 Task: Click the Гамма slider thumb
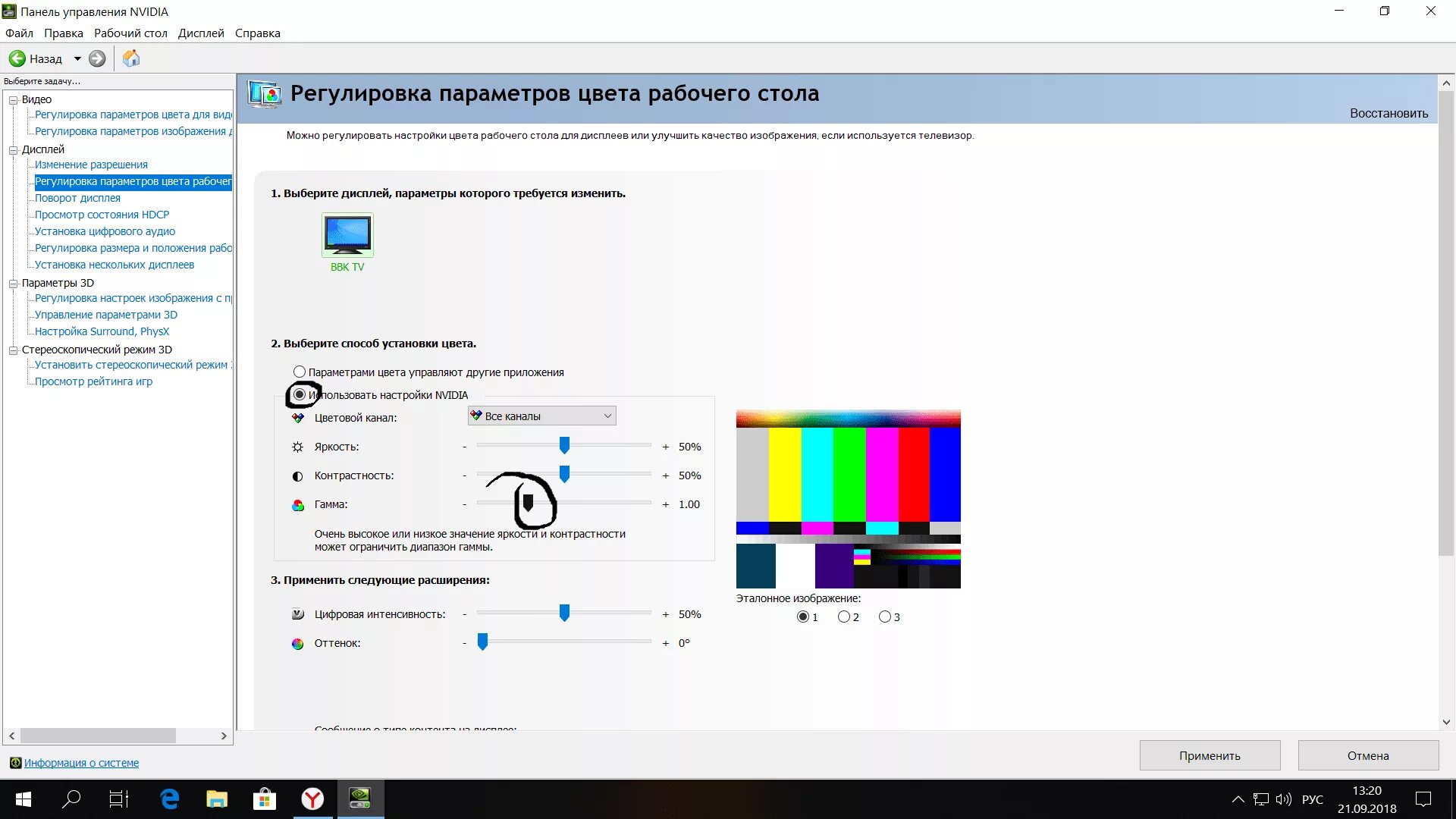pos(529,502)
